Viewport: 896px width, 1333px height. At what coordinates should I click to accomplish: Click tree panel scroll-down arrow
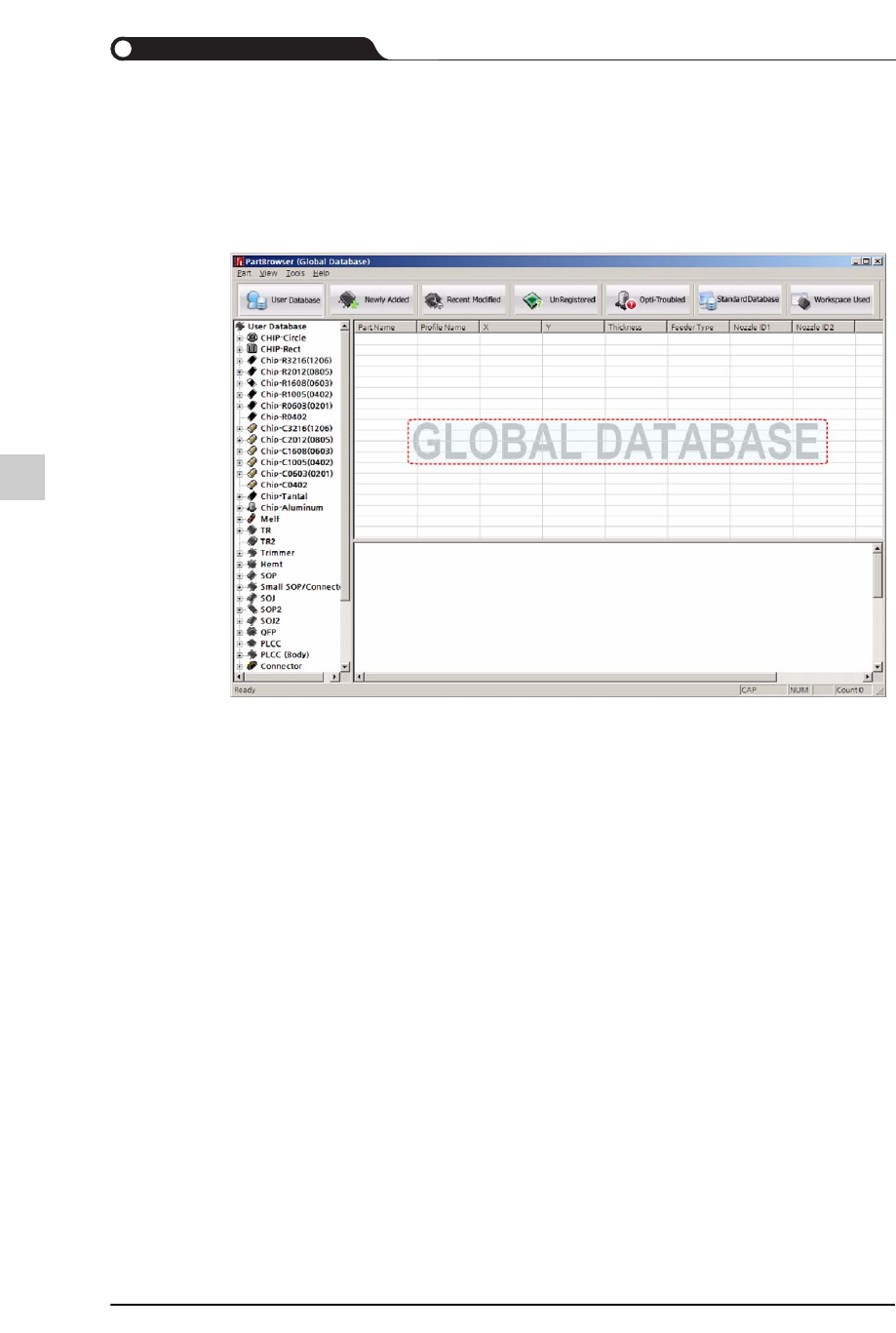[344, 666]
